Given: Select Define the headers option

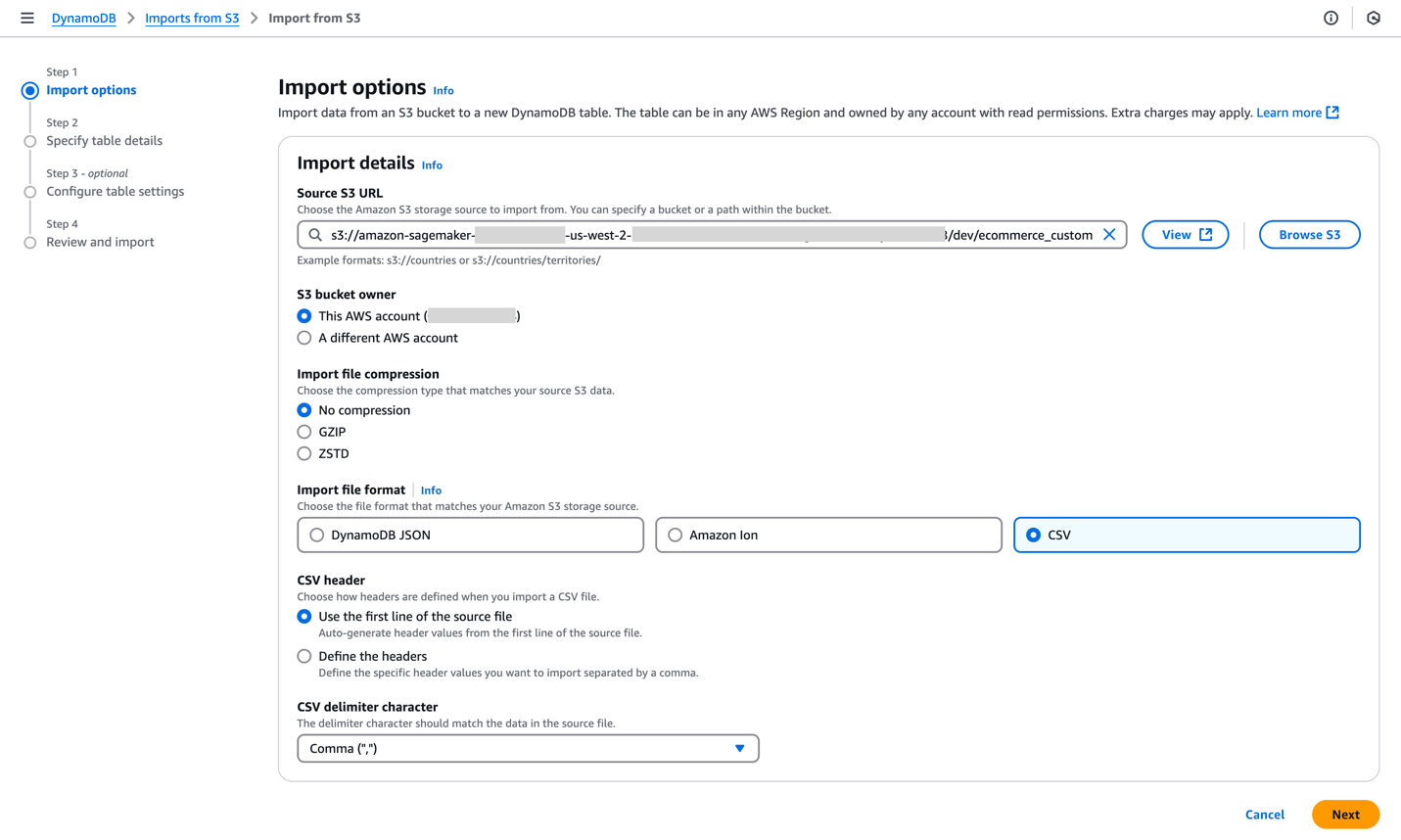Looking at the screenshot, I should click(304, 657).
